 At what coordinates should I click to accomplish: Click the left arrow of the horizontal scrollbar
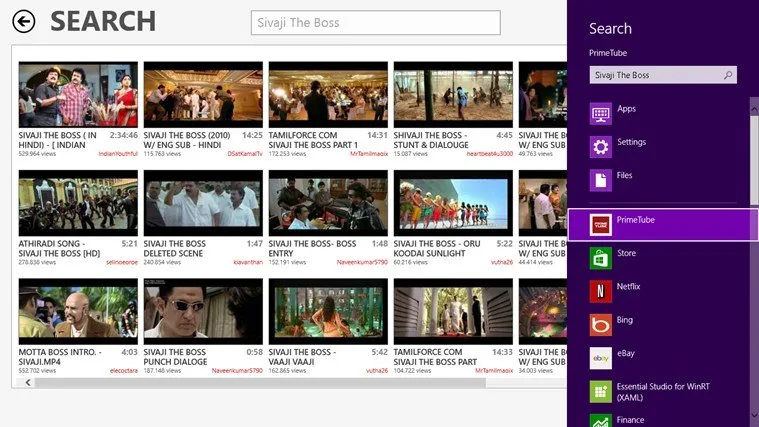coord(28,383)
